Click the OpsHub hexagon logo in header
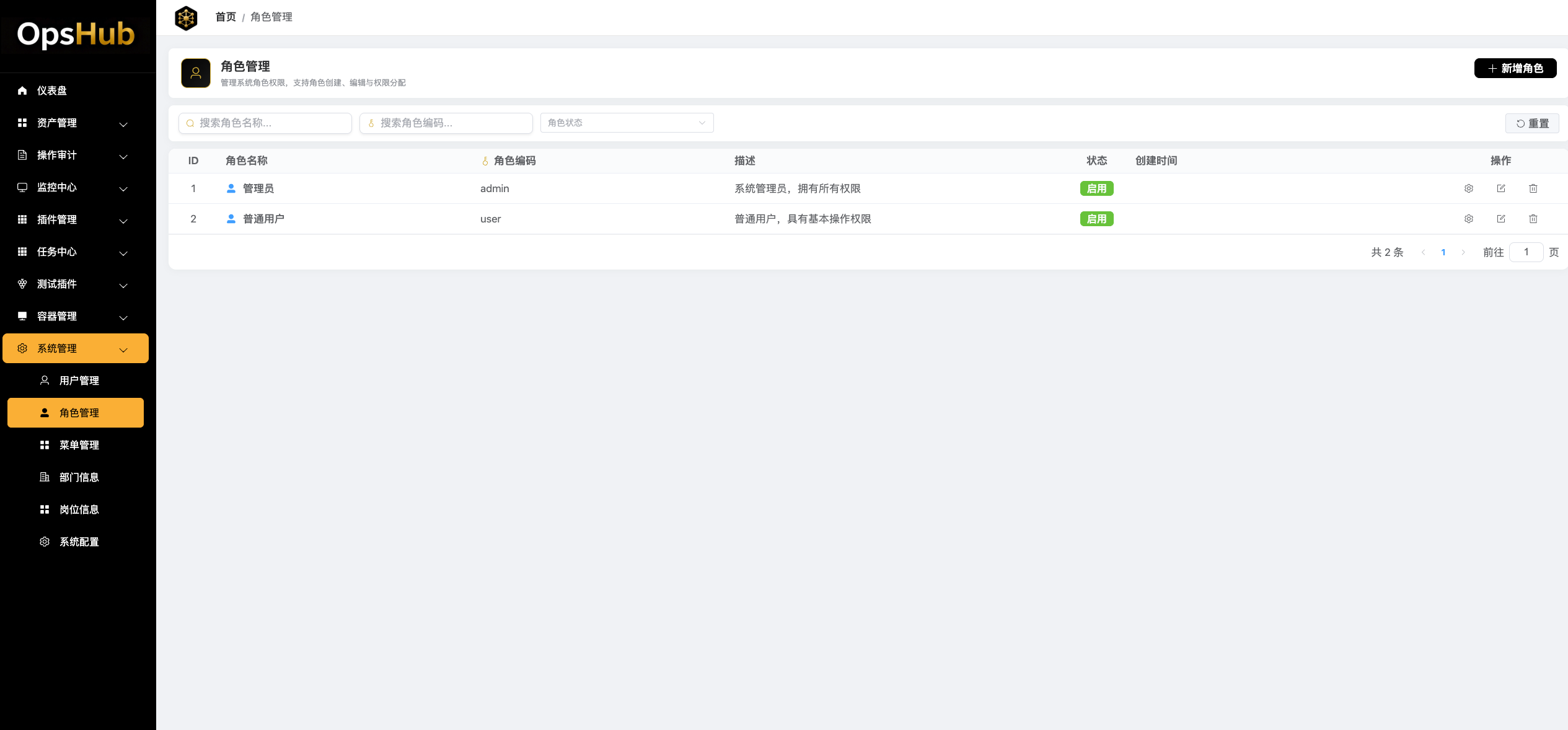 (186, 18)
